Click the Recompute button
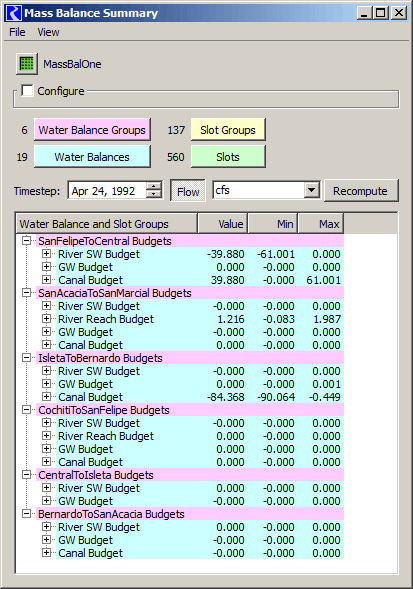The width and height of the screenshot is (413, 589). (361, 191)
